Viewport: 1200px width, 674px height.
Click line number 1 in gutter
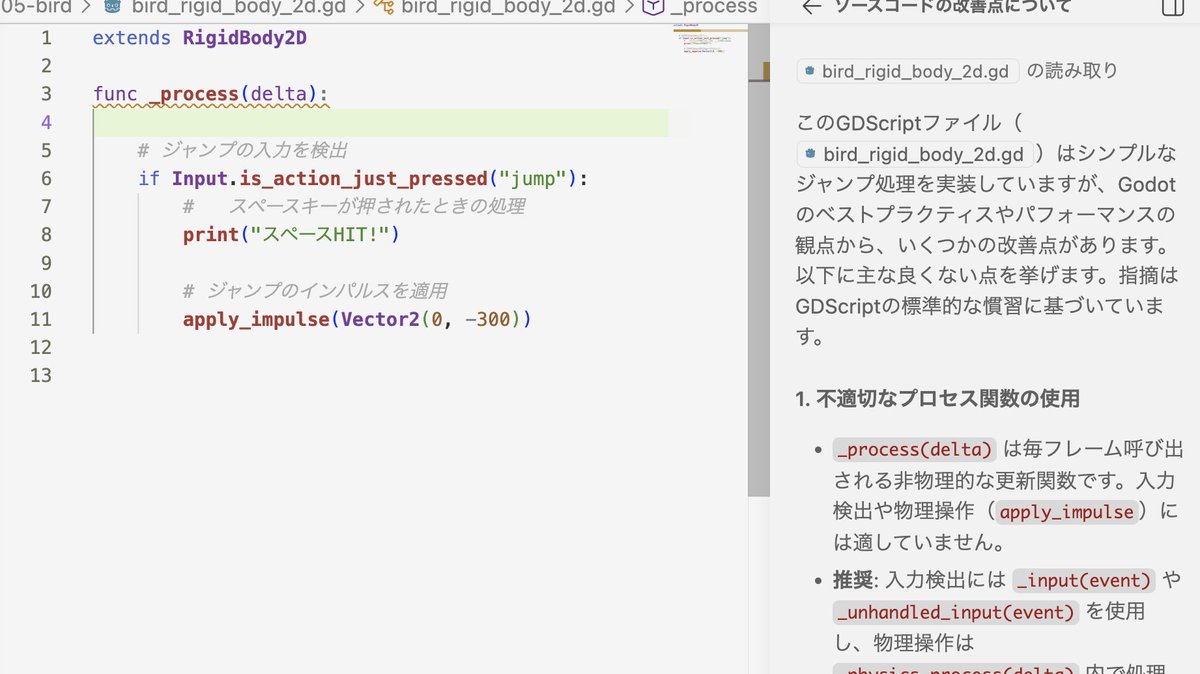[x=46, y=39]
